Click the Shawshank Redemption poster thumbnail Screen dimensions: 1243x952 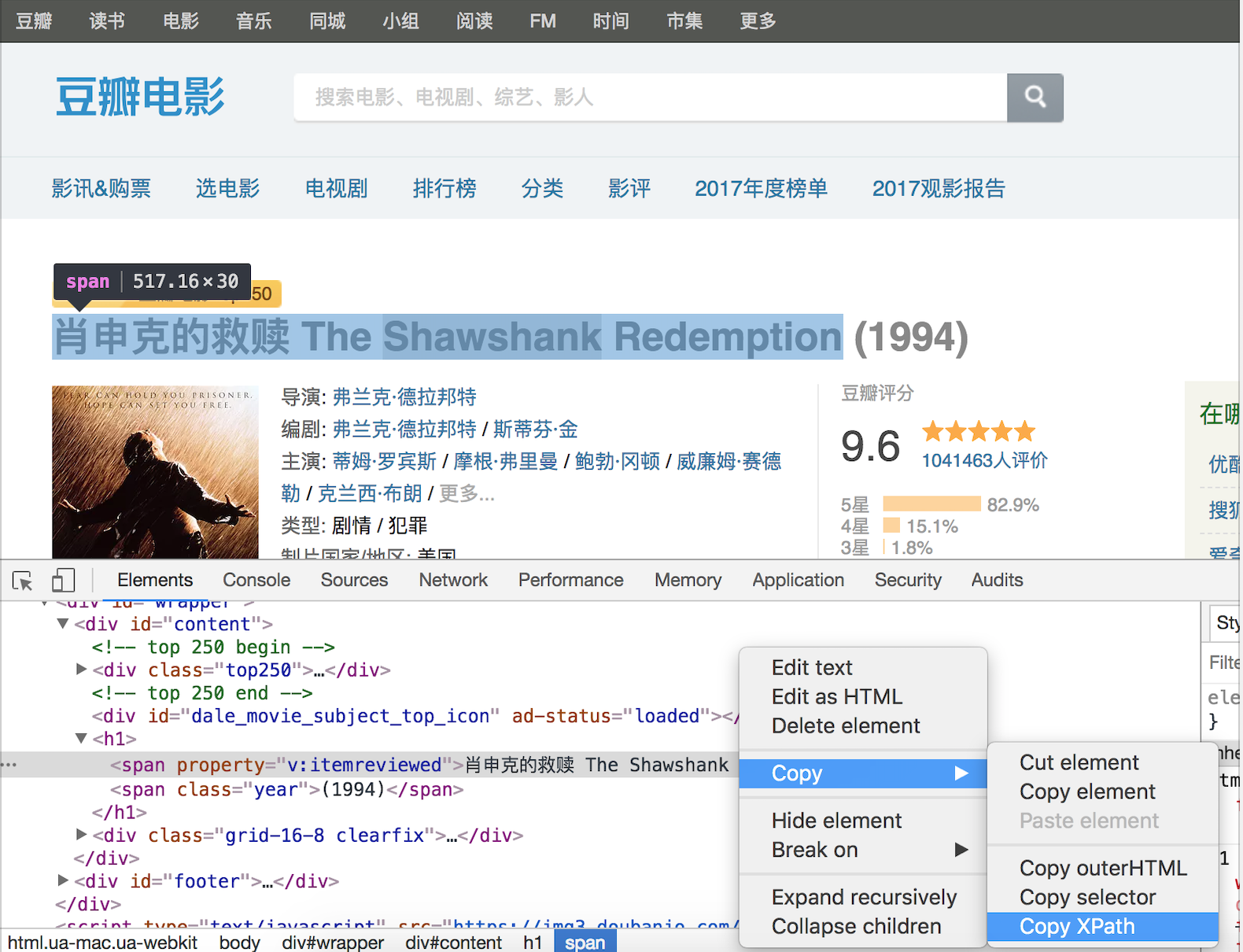(155, 472)
